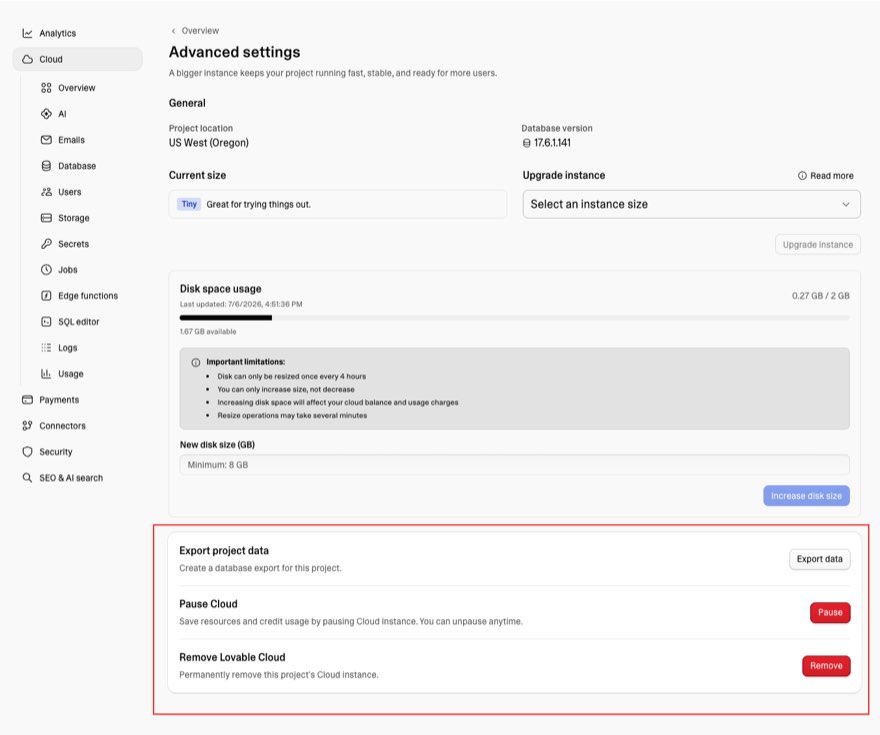Click the Jobs clock icon
This screenshot has width=880, height=735.
(46, 269)
